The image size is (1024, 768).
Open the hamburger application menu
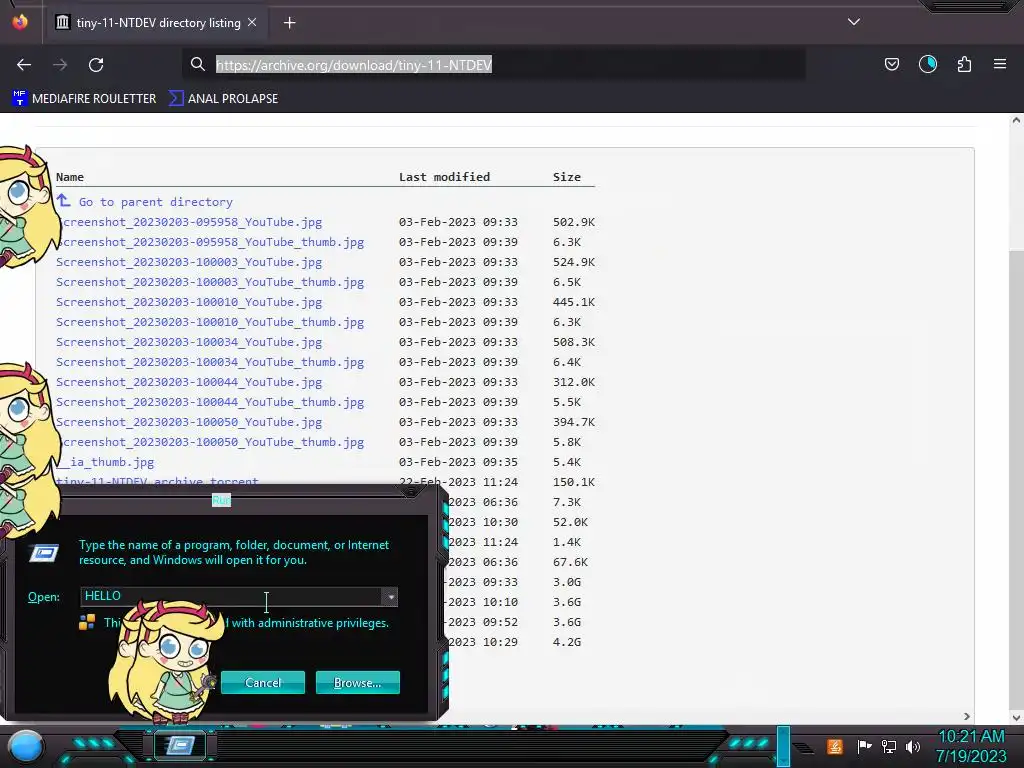1000,64
